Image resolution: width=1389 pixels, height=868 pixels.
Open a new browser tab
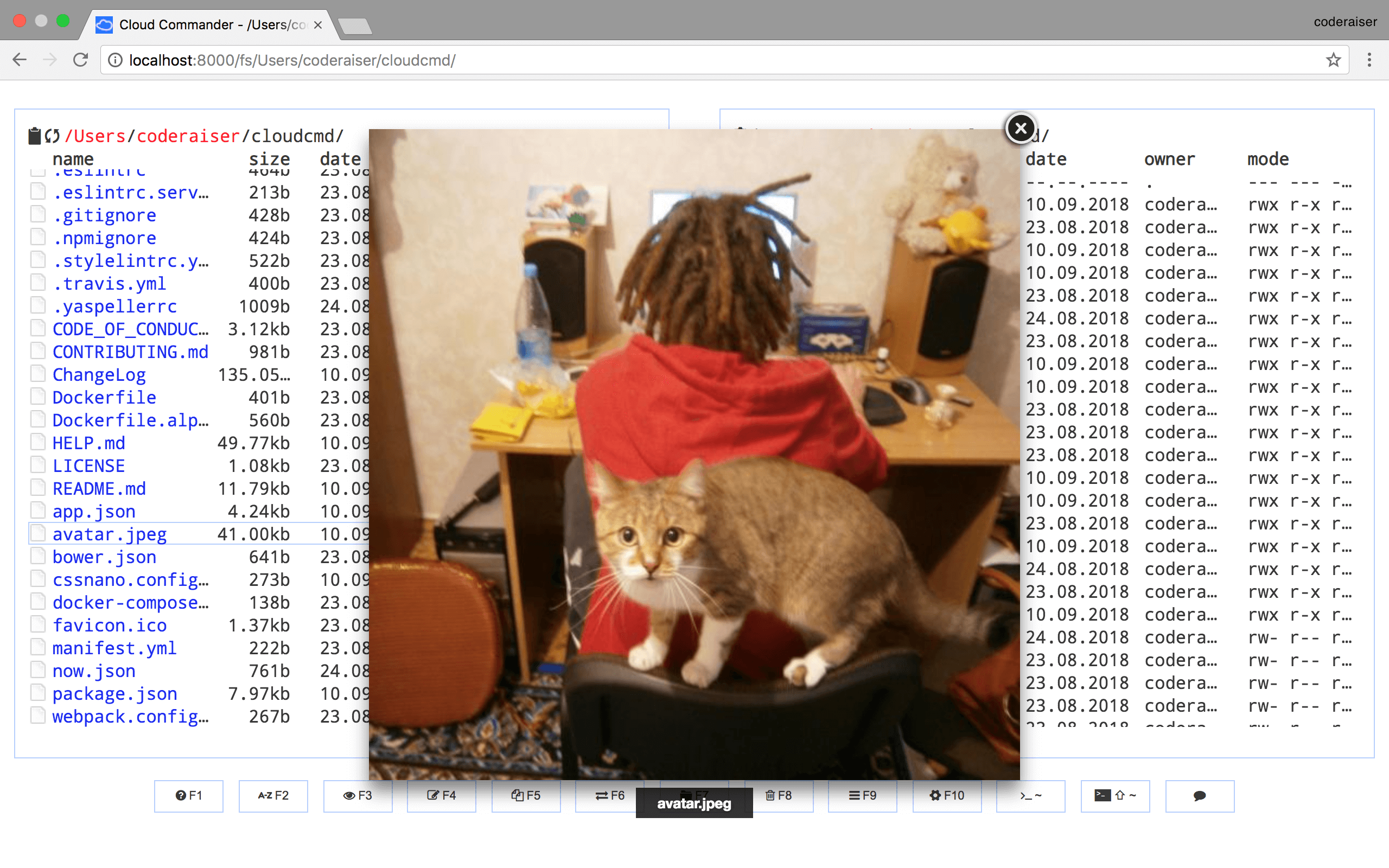click(355, 27)
